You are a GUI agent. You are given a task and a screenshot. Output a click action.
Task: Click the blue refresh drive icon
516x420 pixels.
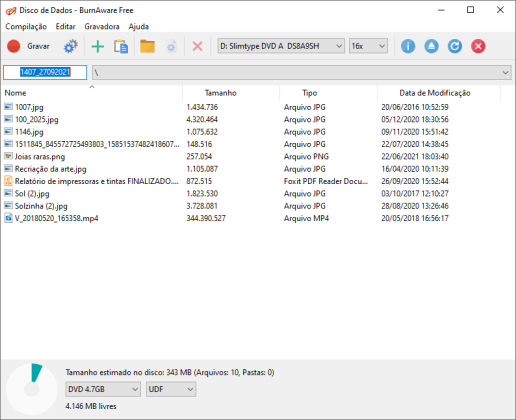click(x=455, y=46)
